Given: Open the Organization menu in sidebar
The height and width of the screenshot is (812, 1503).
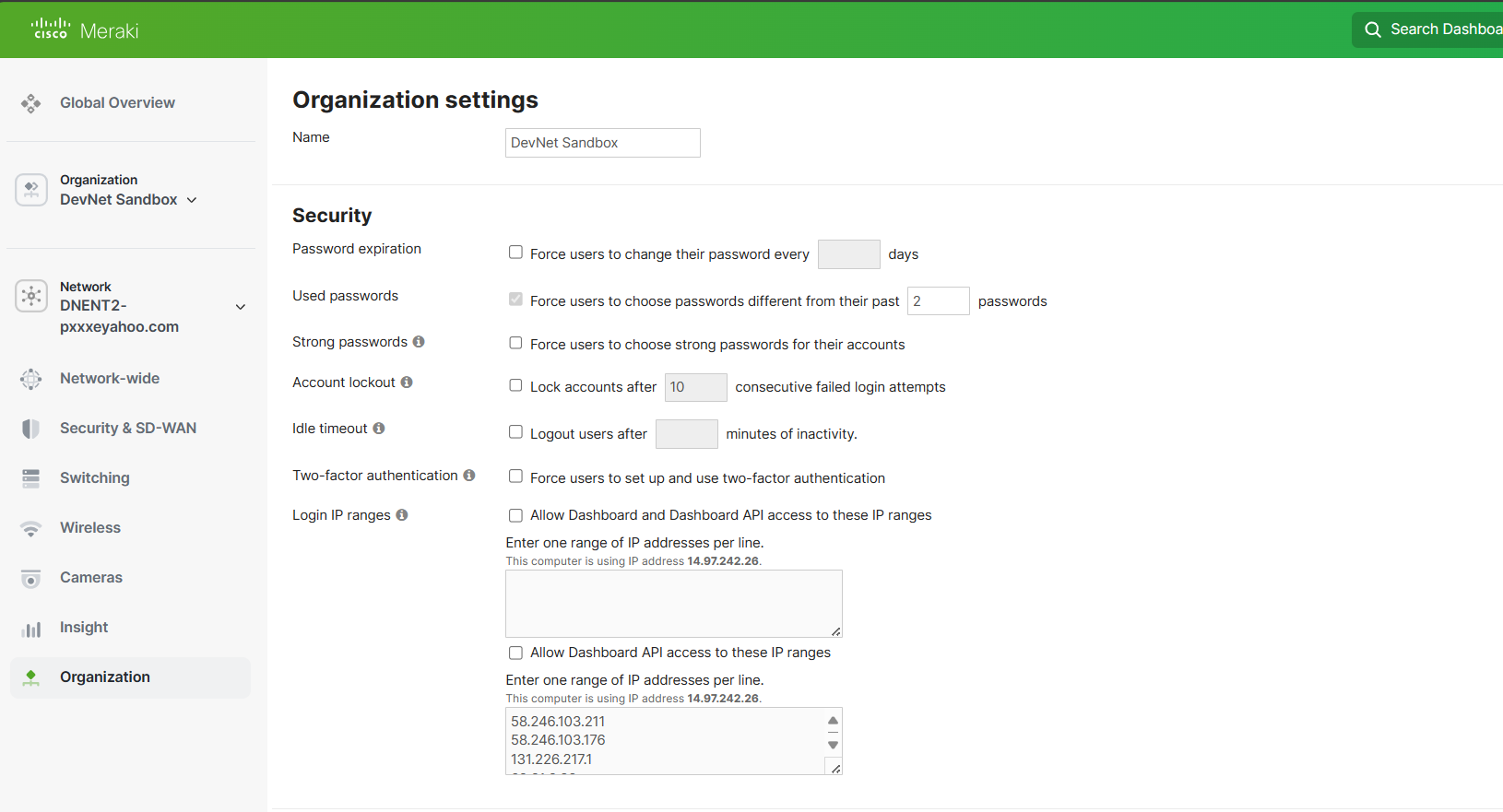Looking at the screenshot, I should click(104, 677).
